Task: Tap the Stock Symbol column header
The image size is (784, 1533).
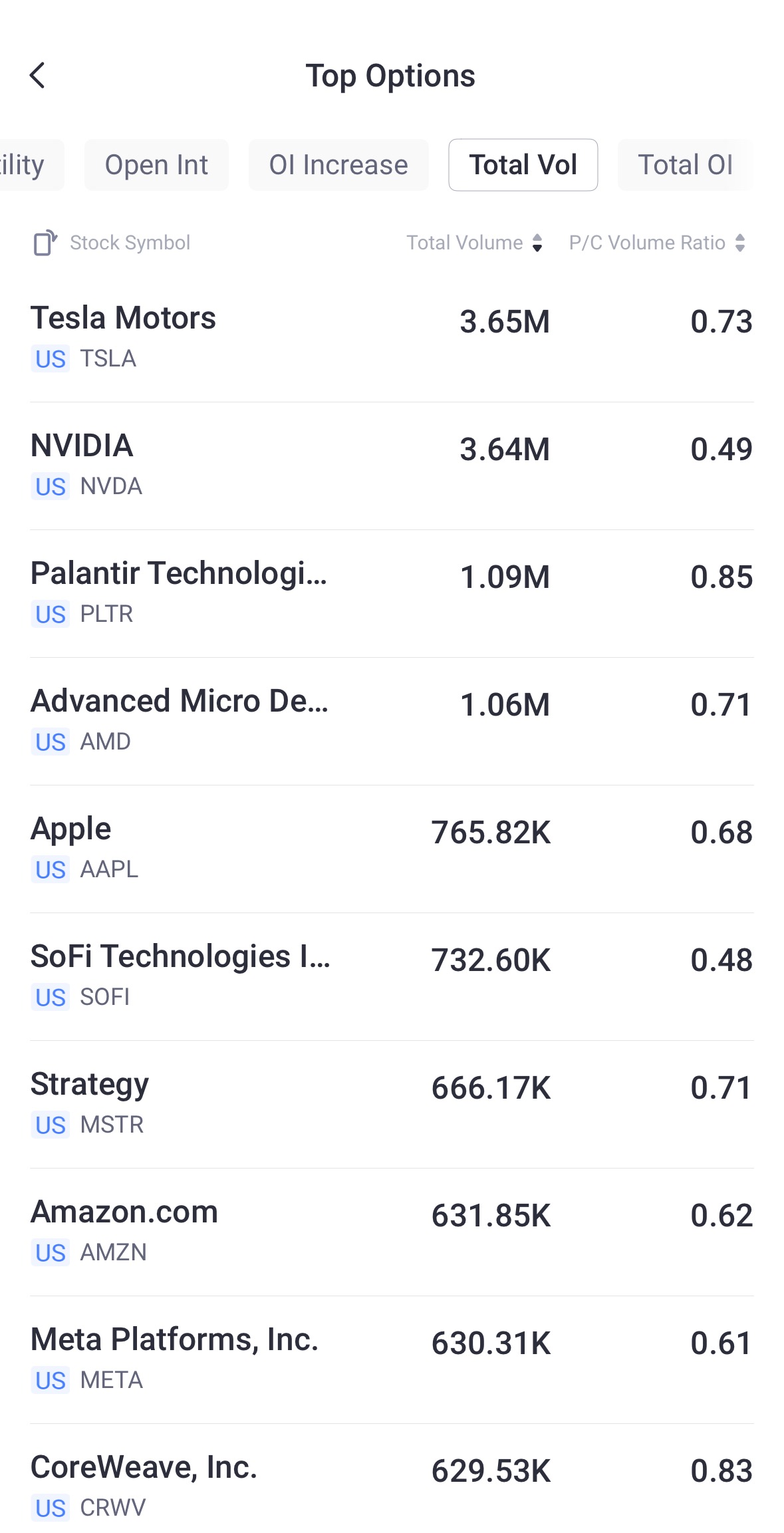Action: 130,243
